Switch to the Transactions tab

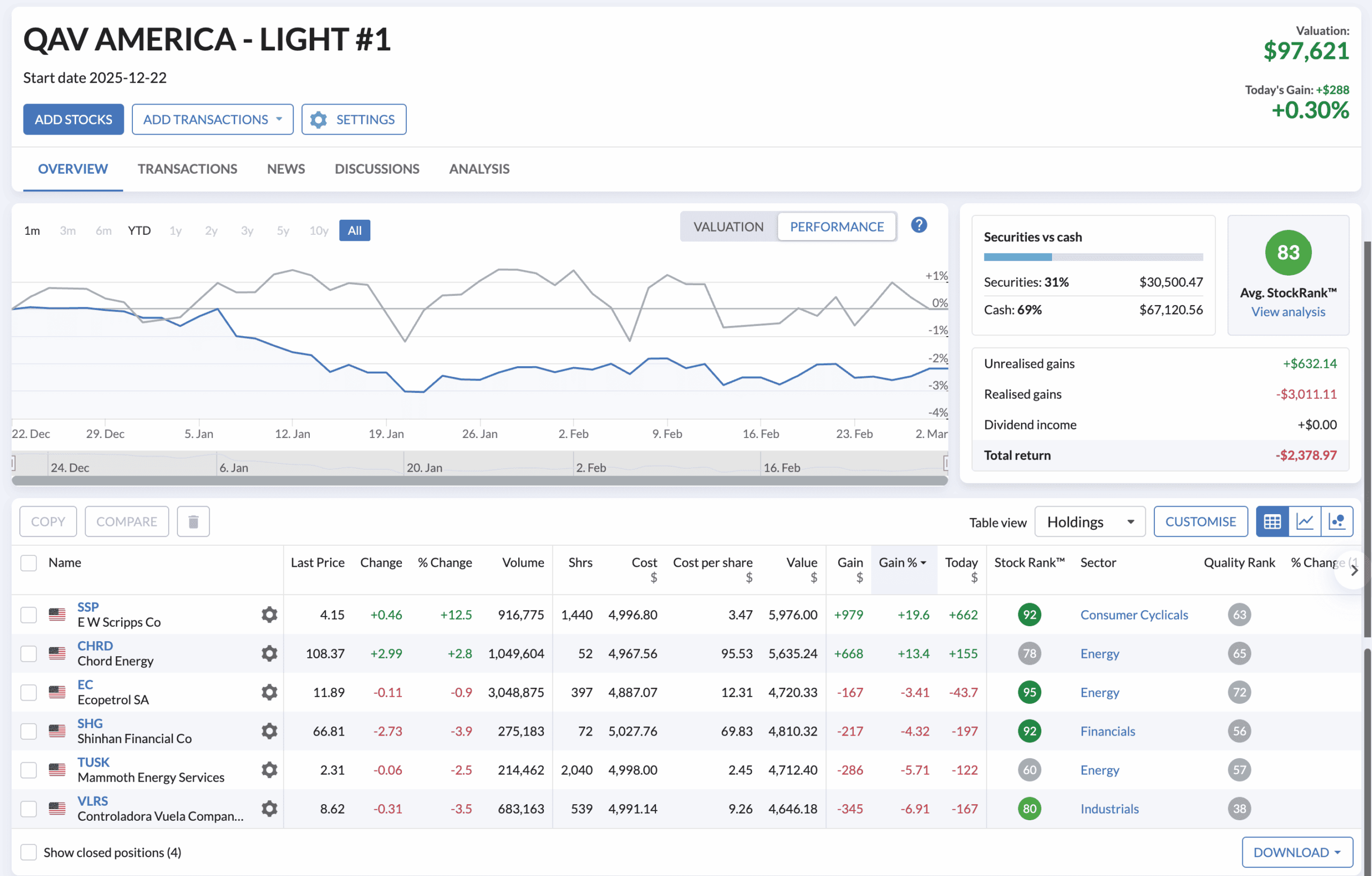(187, 169)
